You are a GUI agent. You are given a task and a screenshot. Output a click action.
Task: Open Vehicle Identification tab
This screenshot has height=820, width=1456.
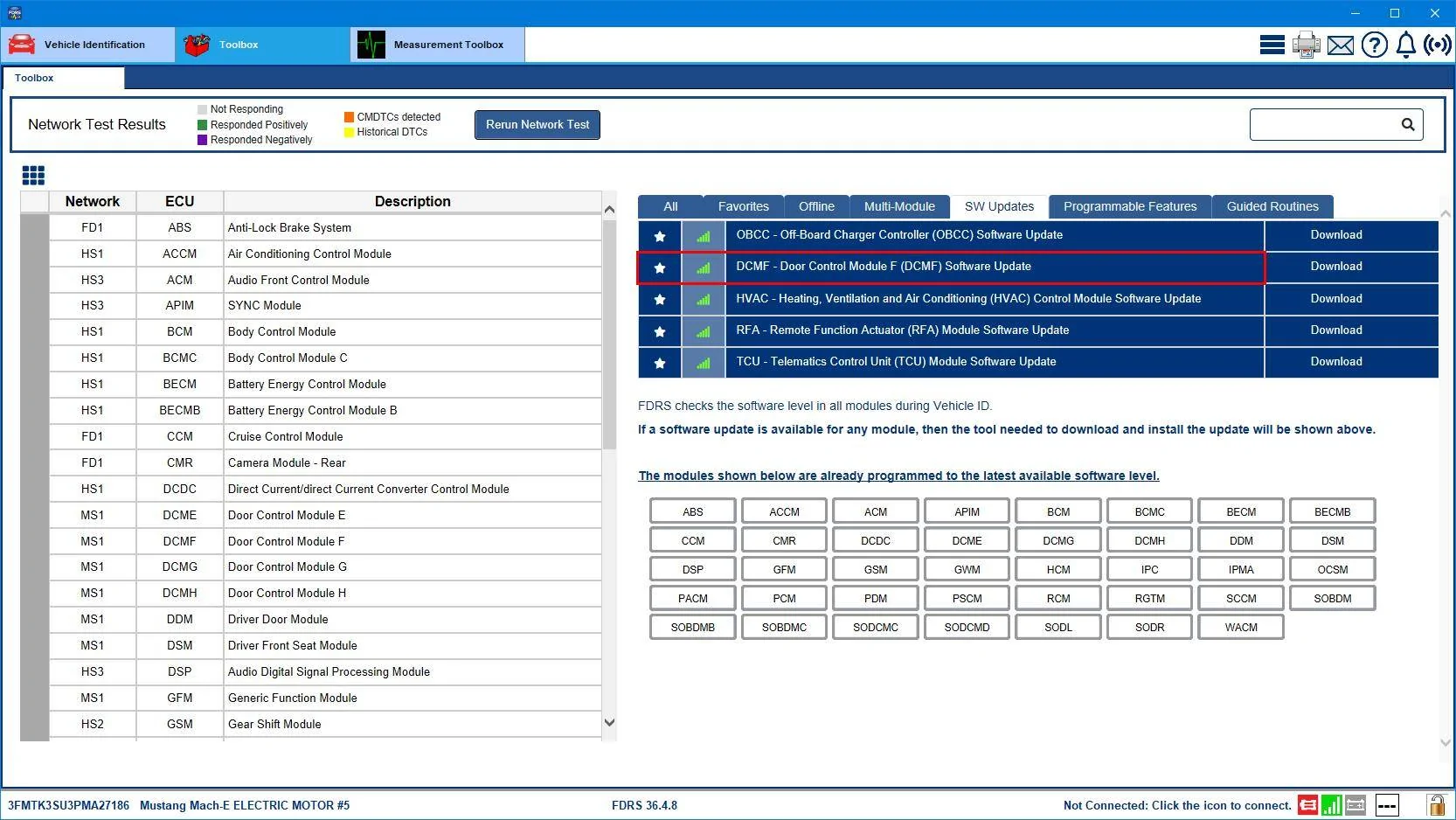88,45
